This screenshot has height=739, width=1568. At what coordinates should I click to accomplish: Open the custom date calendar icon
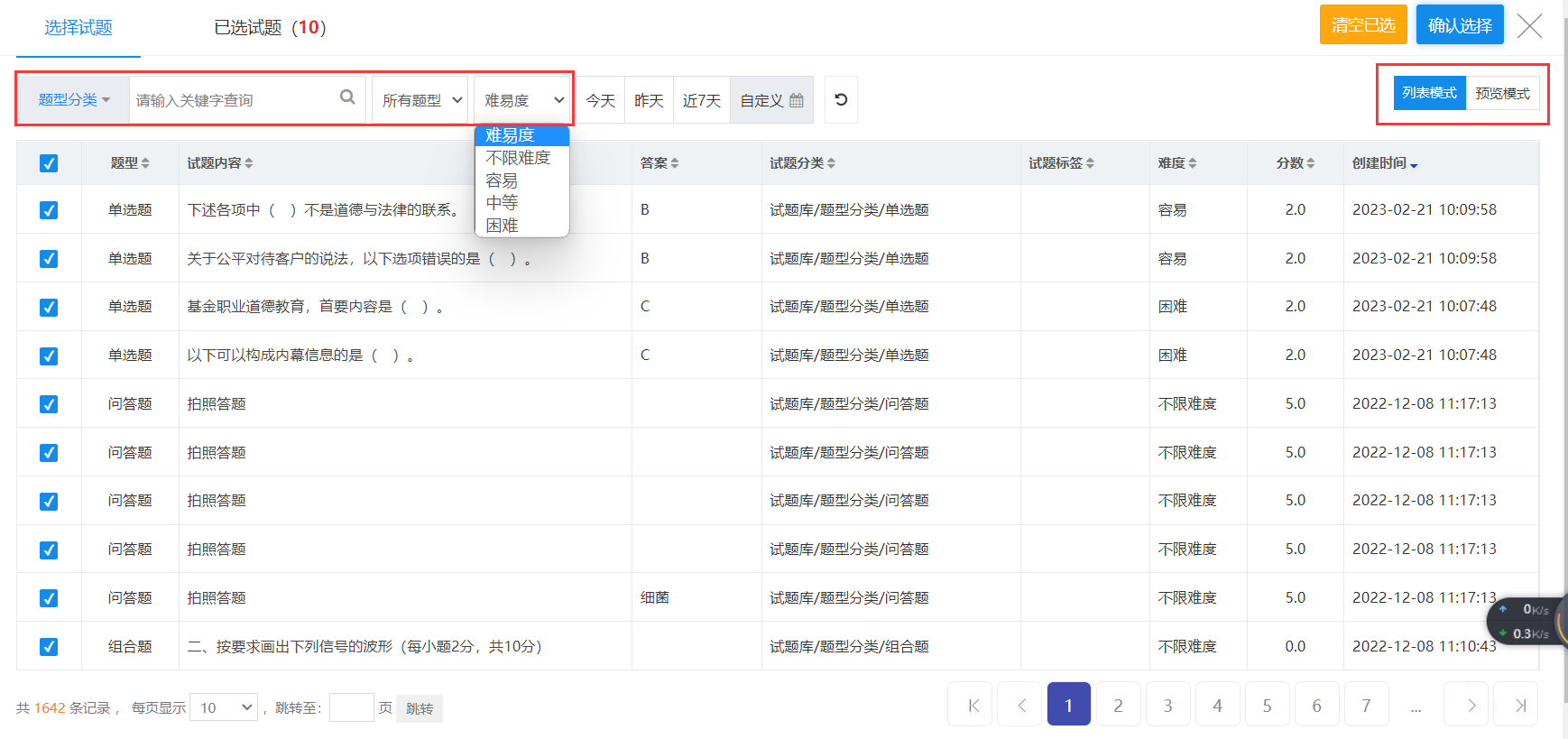pyautogui.click(x=797, y=100)
